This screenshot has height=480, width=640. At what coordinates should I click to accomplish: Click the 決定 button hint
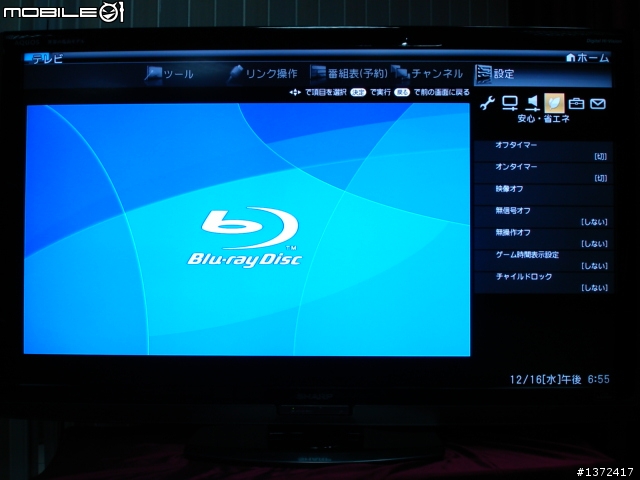pos(358,93)
